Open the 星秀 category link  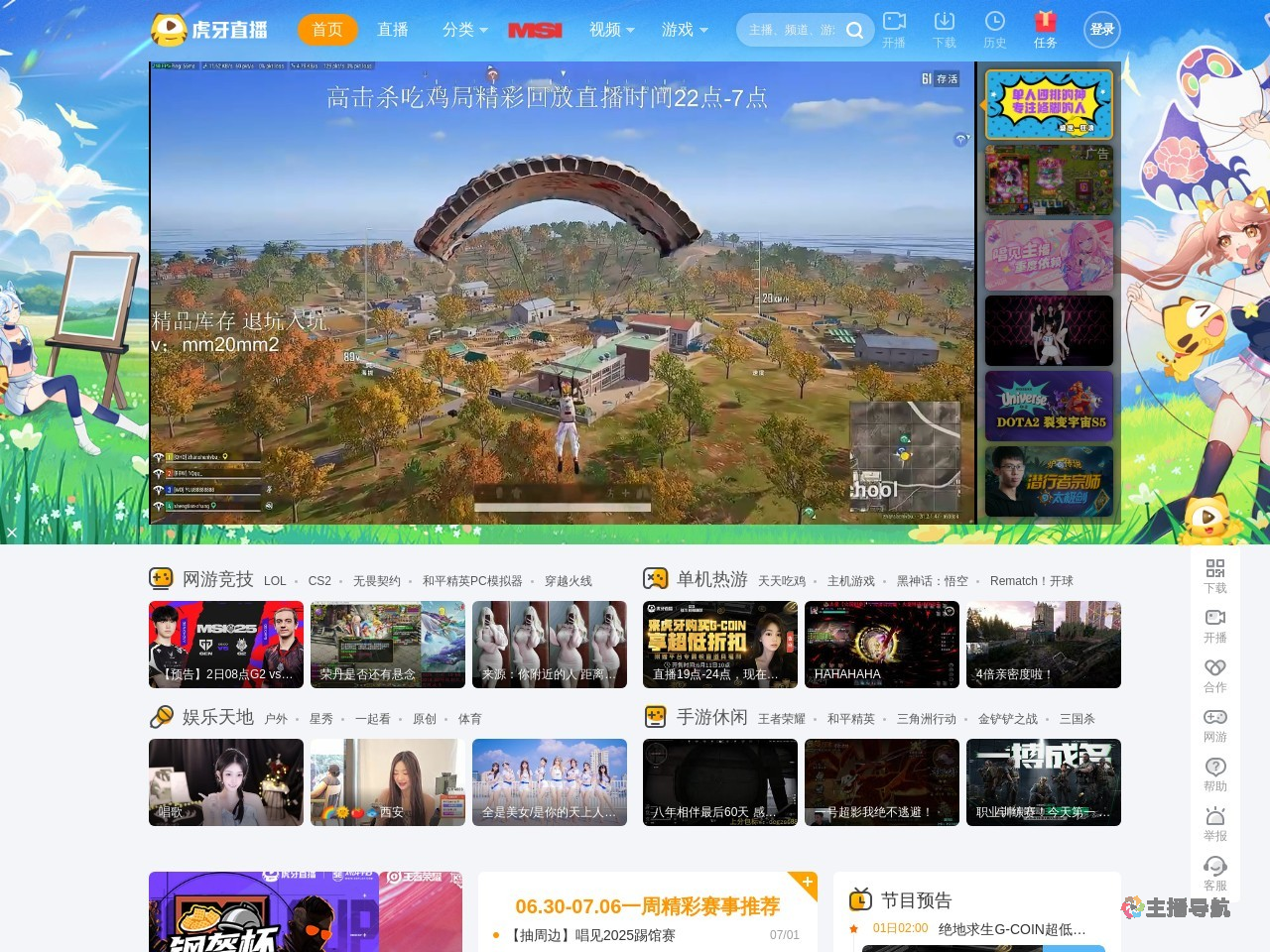[x=321, y=719]
